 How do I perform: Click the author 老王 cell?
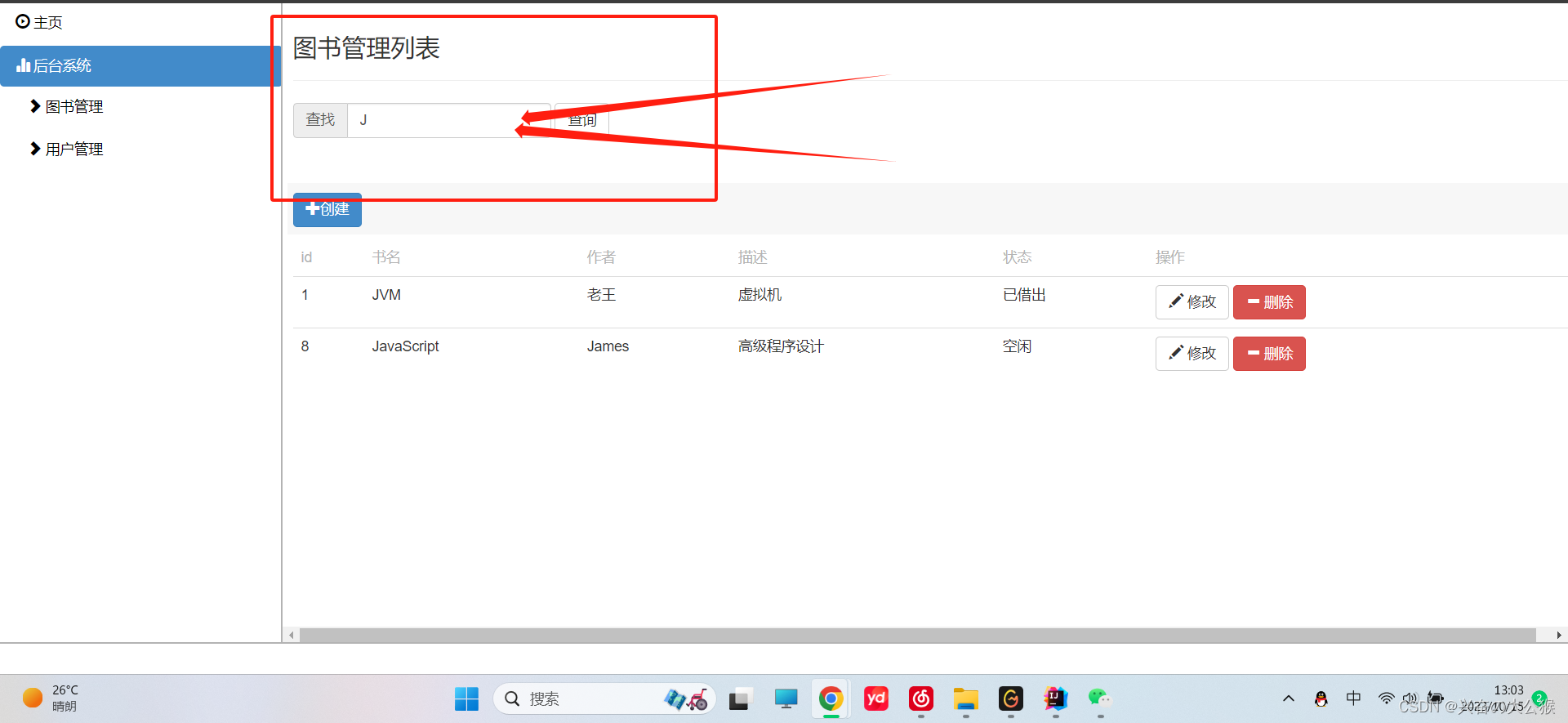point(601,295)
